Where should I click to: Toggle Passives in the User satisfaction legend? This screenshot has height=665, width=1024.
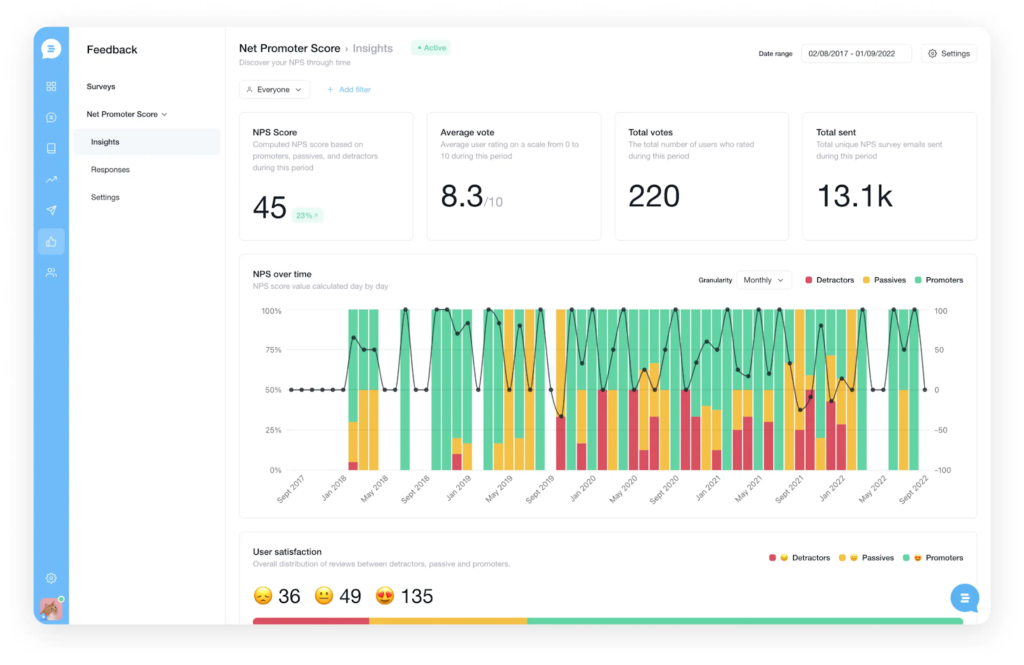click(x=866, y=558)
